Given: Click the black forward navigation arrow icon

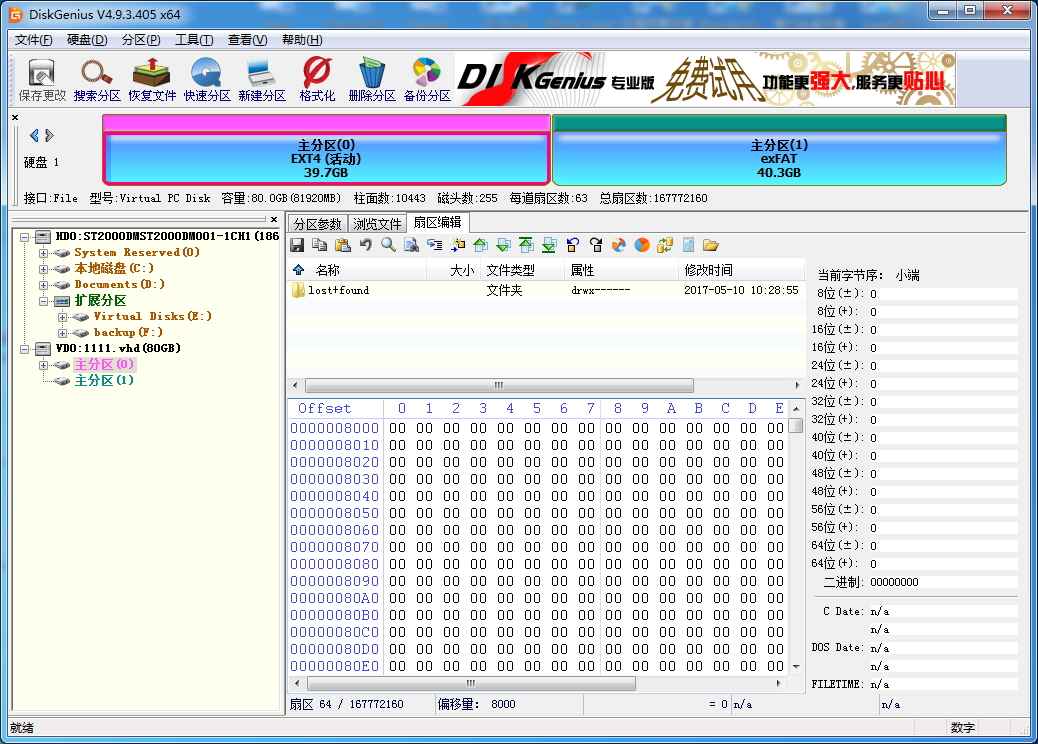Looking at the screenshot, I should tap(596, 246).
